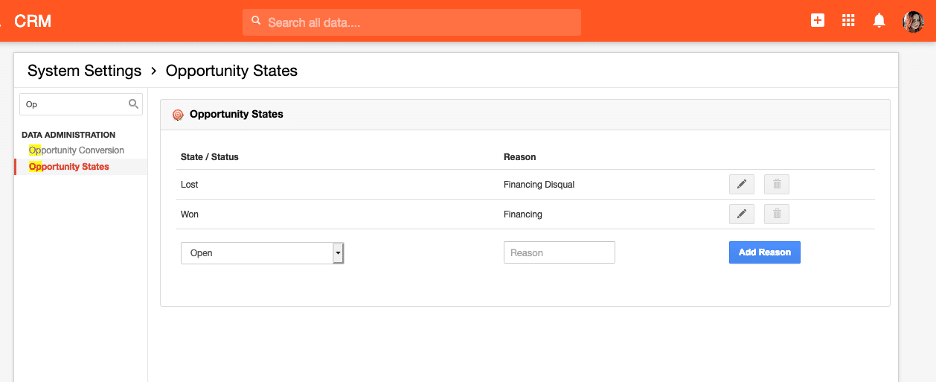Open the user profile avatar

pos(913,21)
